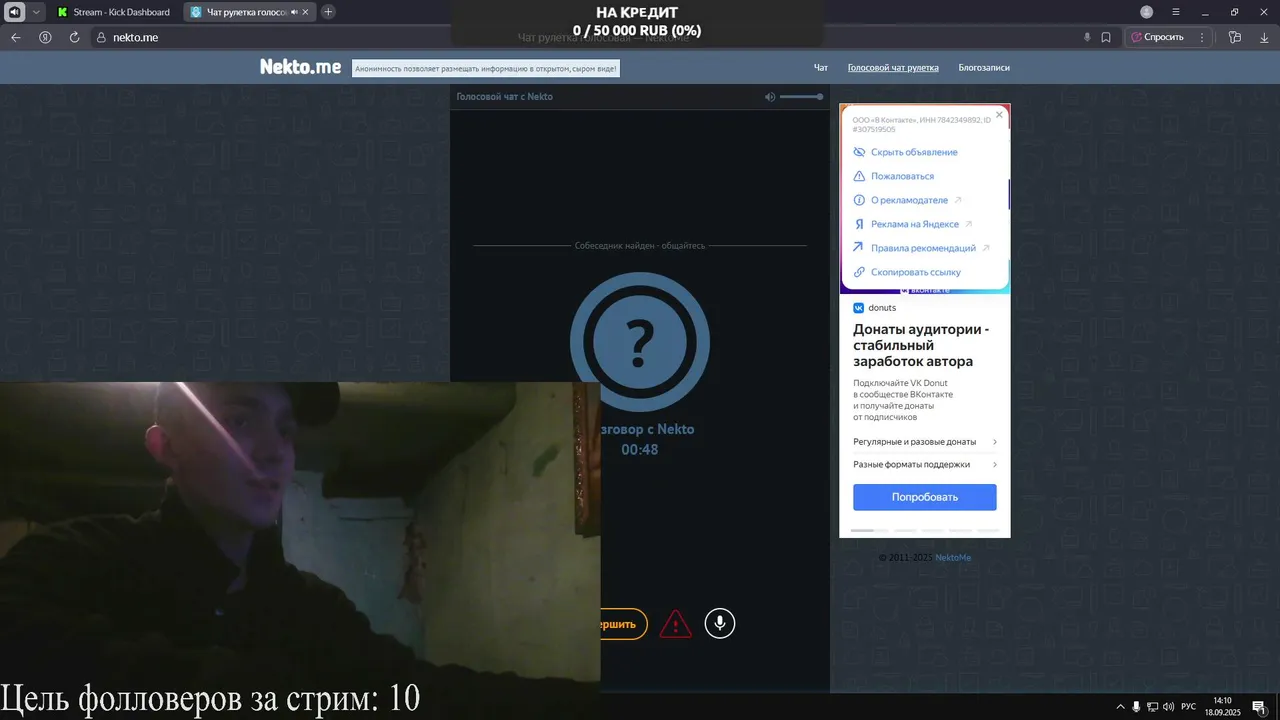Screen dimensions: 1280x720
Task: Switch to Stream - Kick Dashboard tab
Action: [x=114, y=12]
